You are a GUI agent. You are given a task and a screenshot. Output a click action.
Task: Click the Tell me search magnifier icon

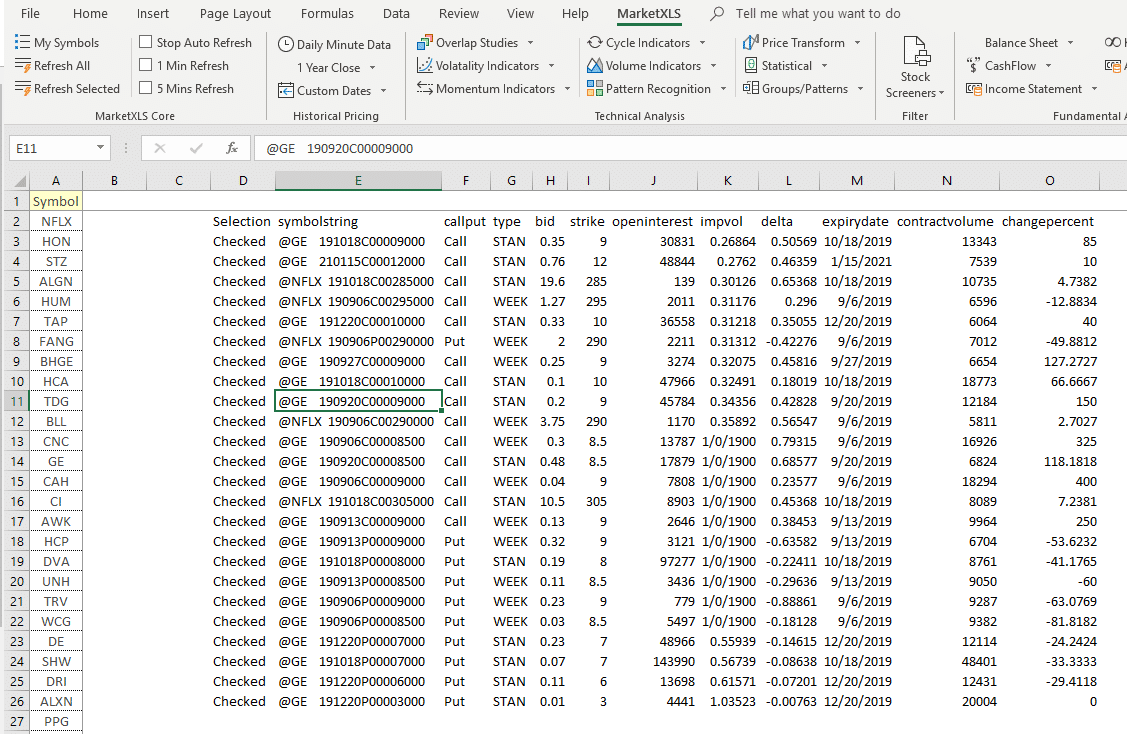point(717,14)
